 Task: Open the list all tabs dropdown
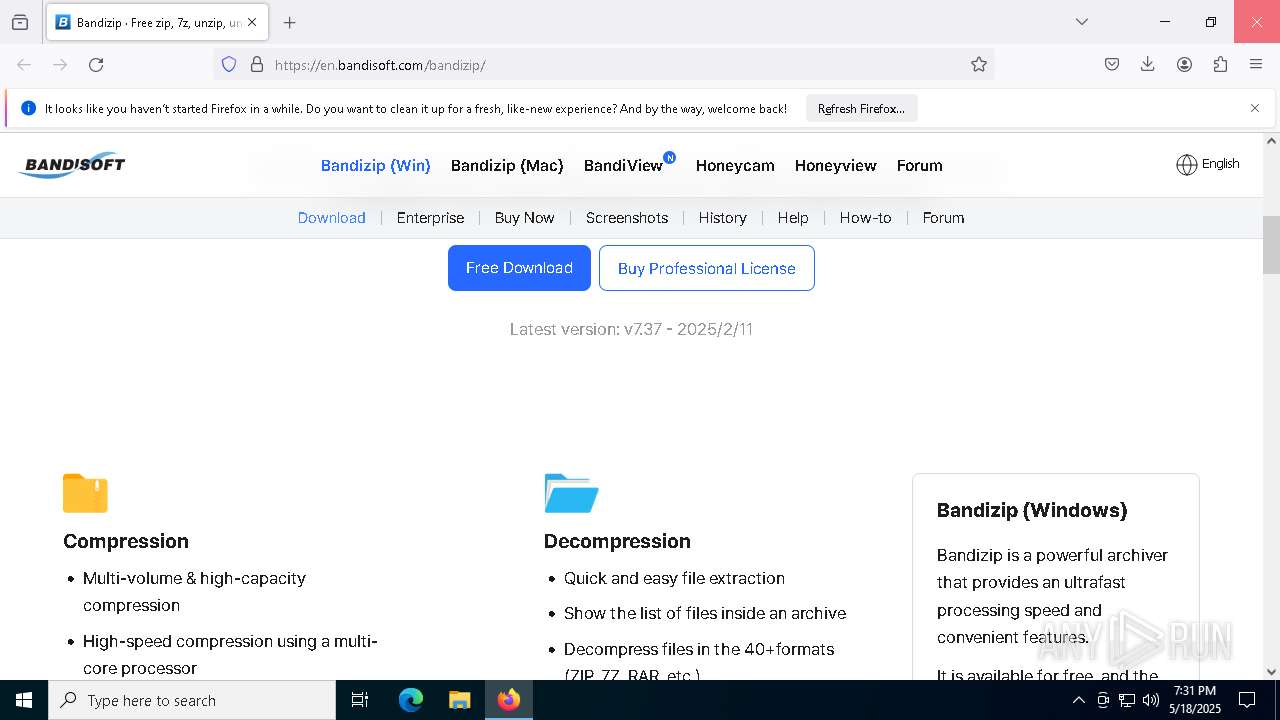(x=1081, y=22)
